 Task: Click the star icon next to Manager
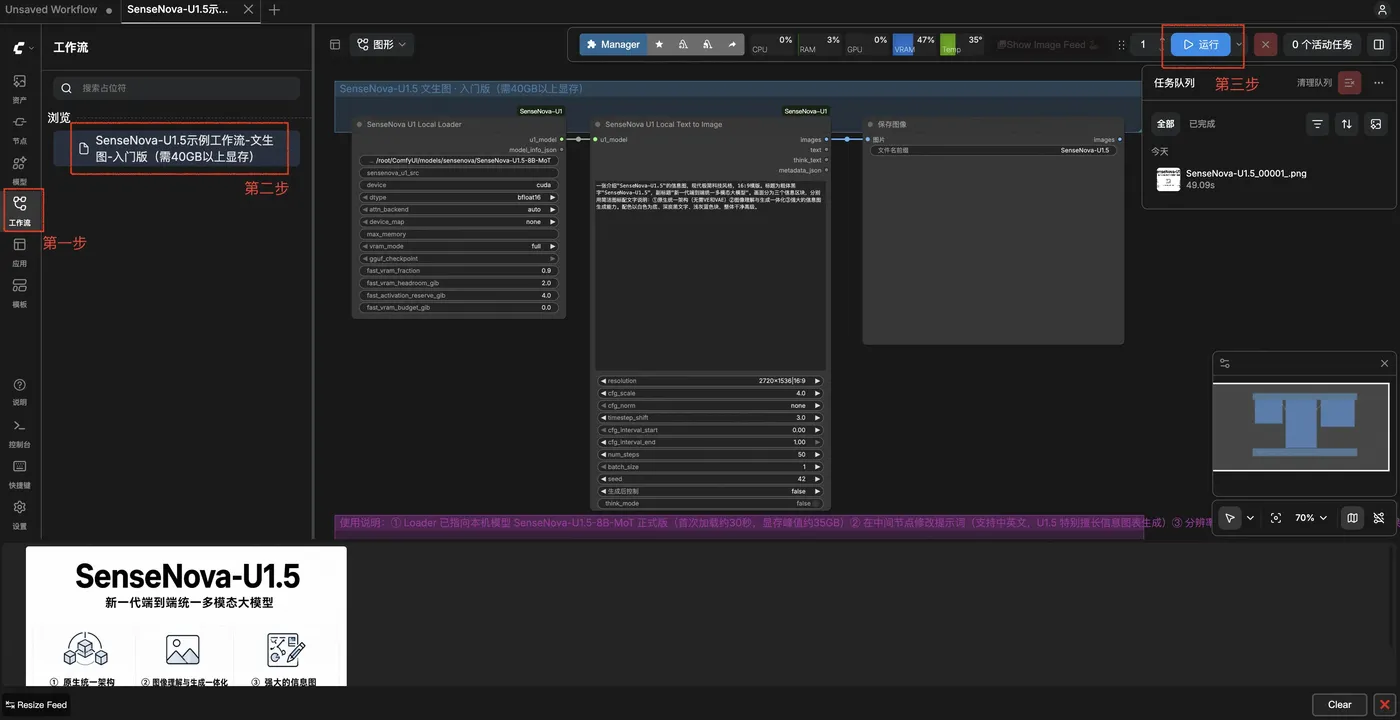point(659,45)
